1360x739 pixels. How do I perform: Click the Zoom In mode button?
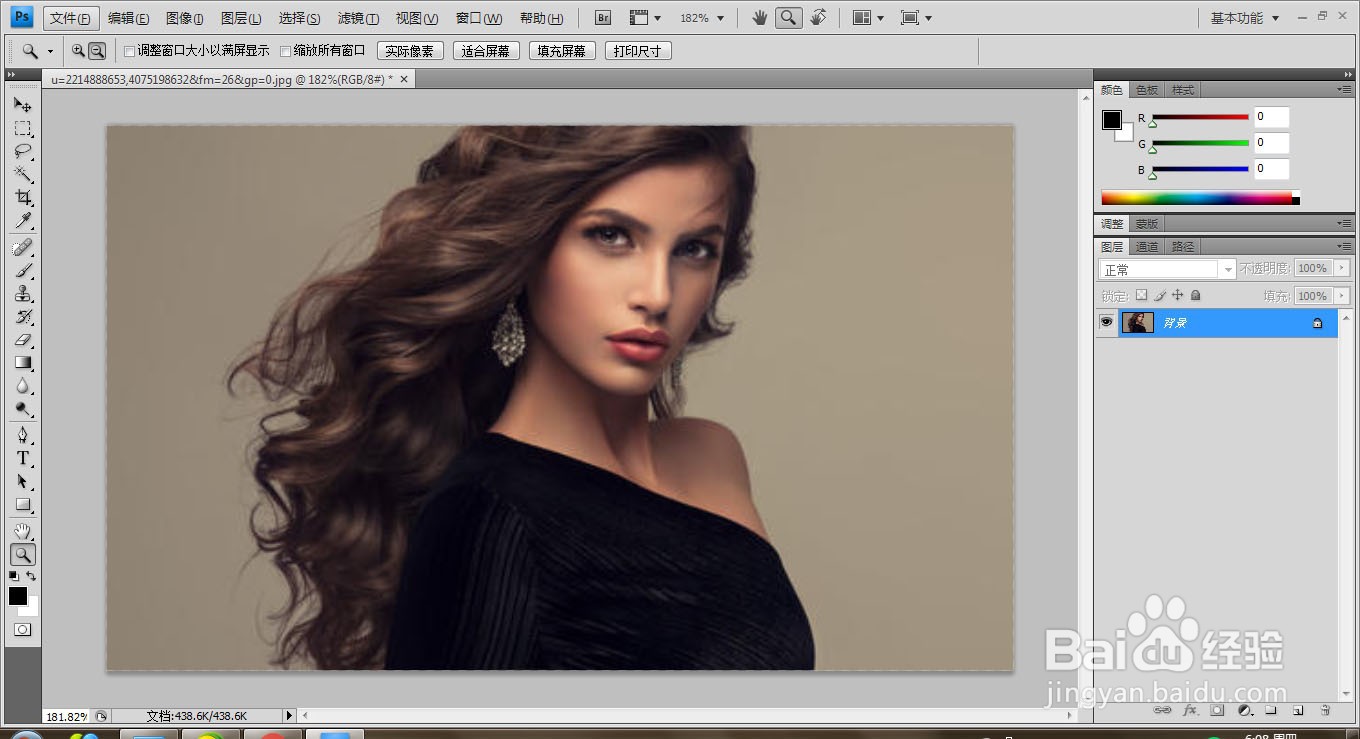pyautogui.click(x=78, y=51)
